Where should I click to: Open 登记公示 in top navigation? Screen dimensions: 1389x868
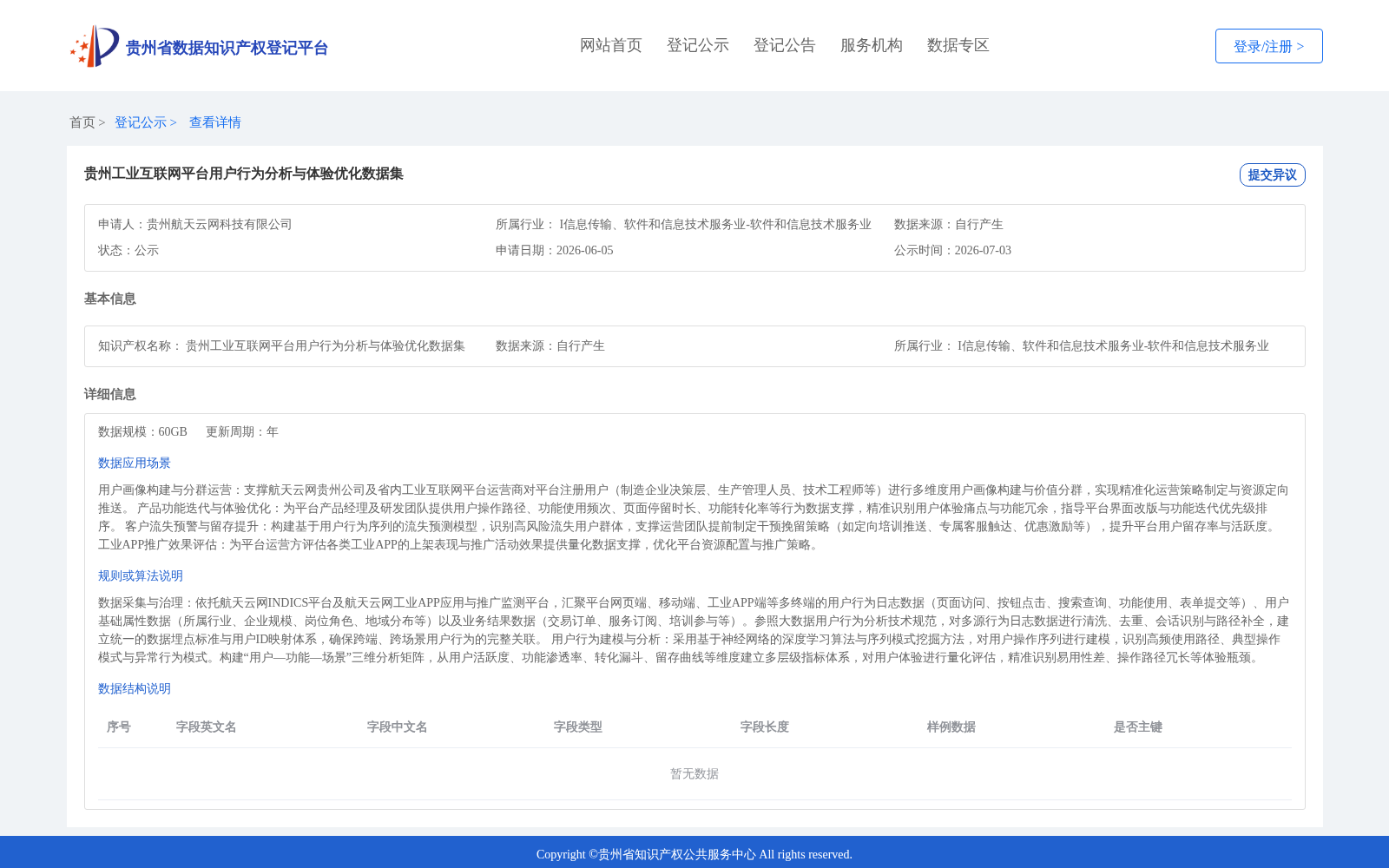[698, 45]
